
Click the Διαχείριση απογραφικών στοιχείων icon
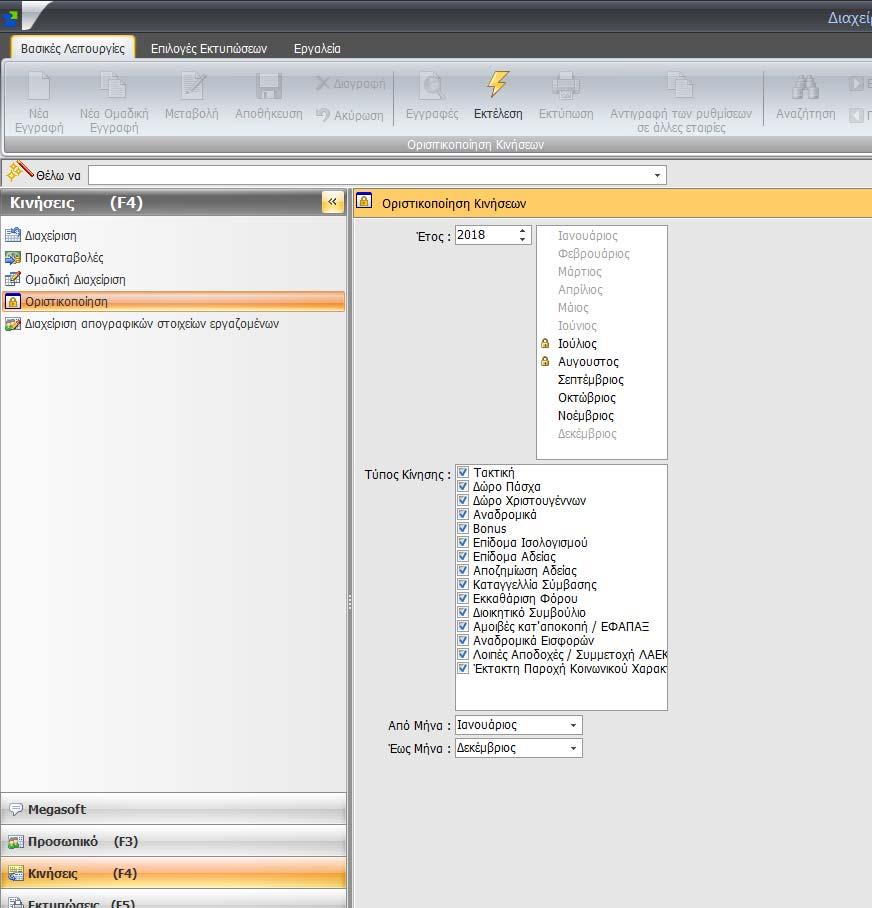tap(13, 323)
